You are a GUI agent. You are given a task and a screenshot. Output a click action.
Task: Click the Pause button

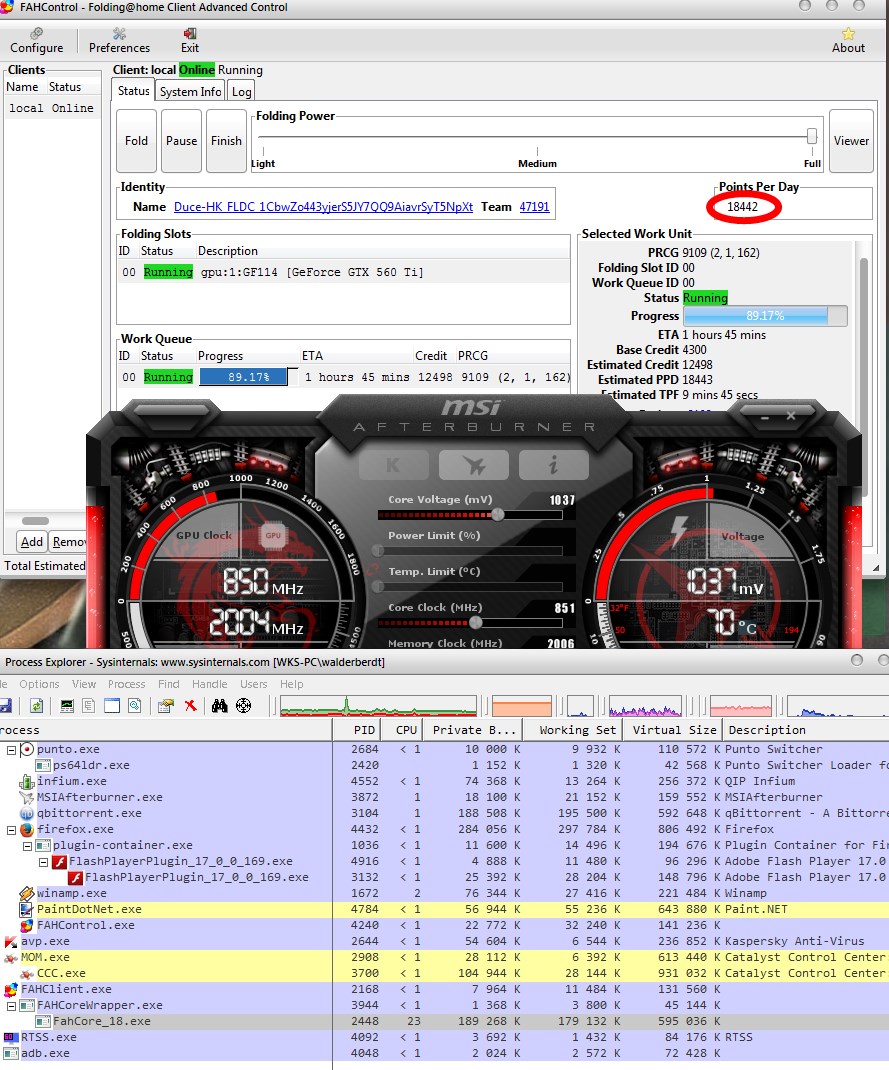point(181,141)
